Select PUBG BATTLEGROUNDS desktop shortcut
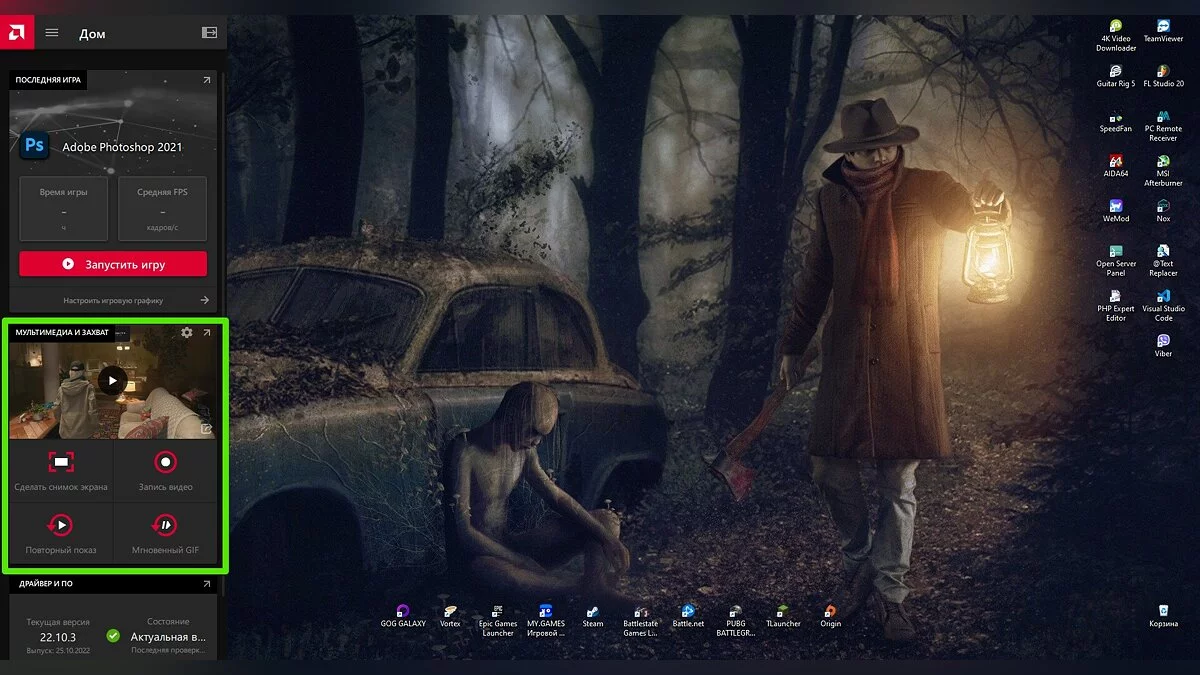1200x675 pixels. click(x=736, y=620)
